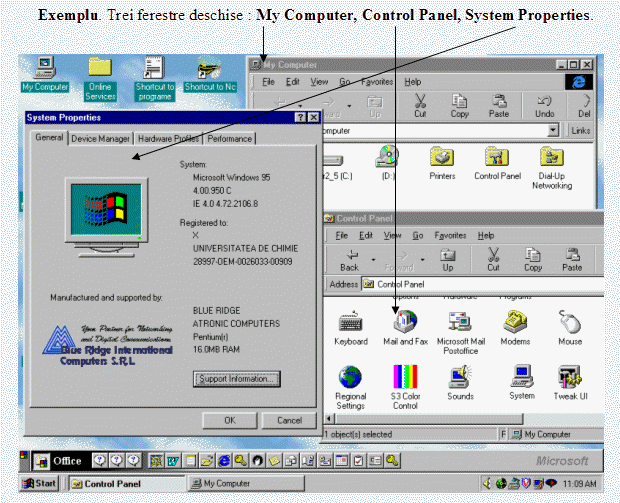Switch to the Hardware Profiles tab
The height and width of the screenshot is (503, 620).
(168, 139)
